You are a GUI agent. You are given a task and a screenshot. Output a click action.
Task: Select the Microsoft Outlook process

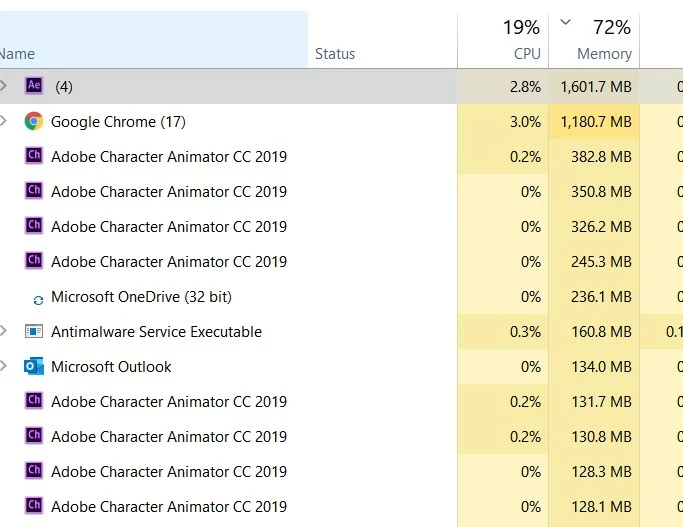(x=342, y=367)
